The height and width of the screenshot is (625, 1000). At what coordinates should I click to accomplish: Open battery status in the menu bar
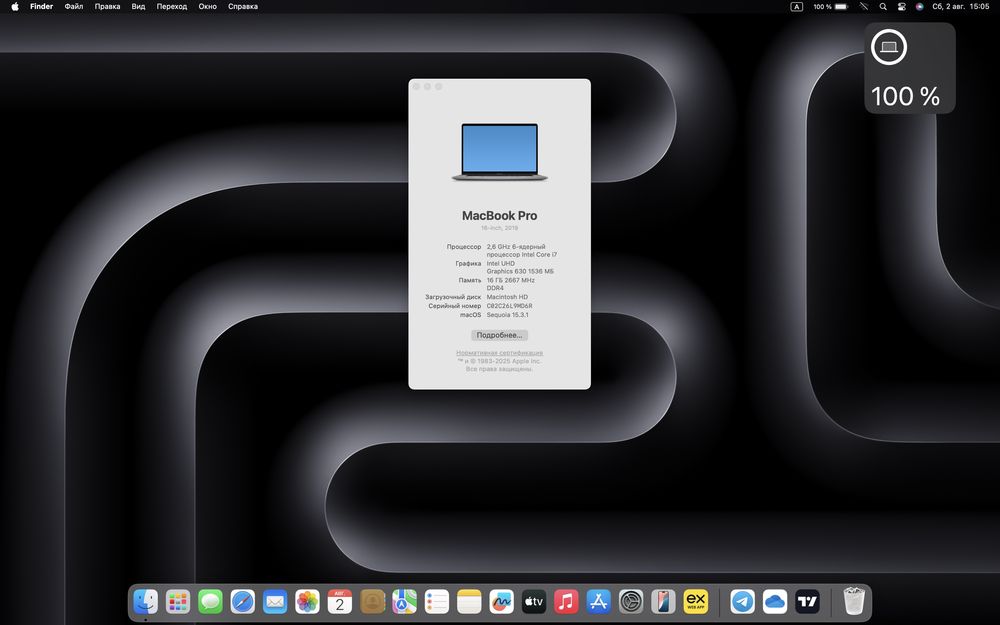click(x=830, y=6)
